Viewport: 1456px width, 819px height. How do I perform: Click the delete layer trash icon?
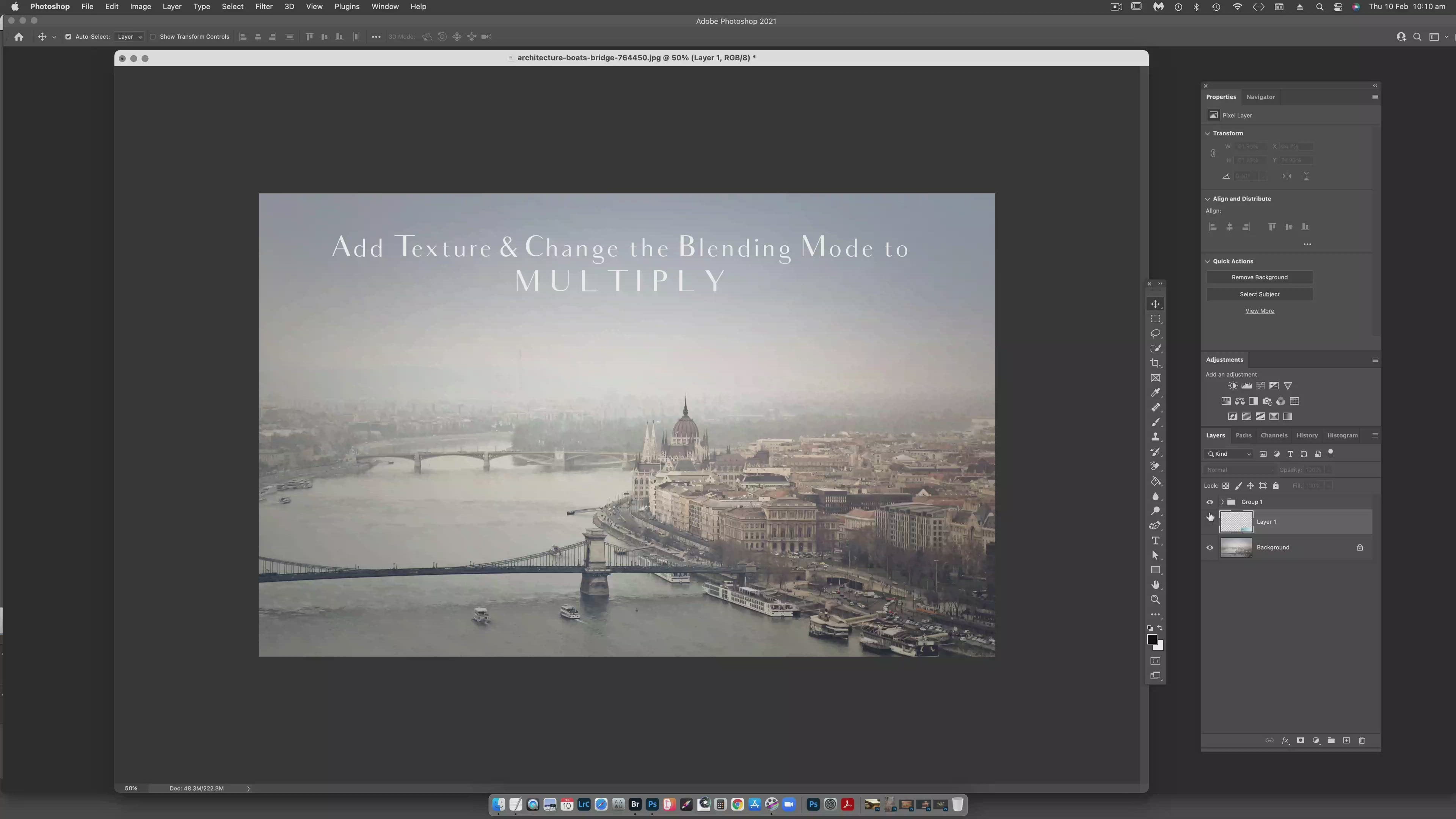click(x=1362, y=741)
